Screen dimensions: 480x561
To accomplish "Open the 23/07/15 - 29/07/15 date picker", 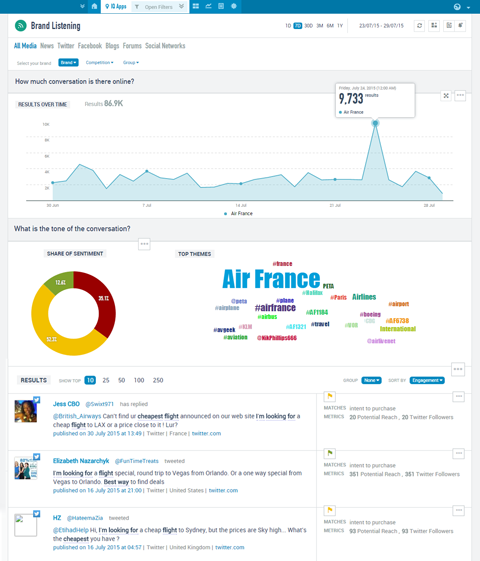I will [381, 26].
